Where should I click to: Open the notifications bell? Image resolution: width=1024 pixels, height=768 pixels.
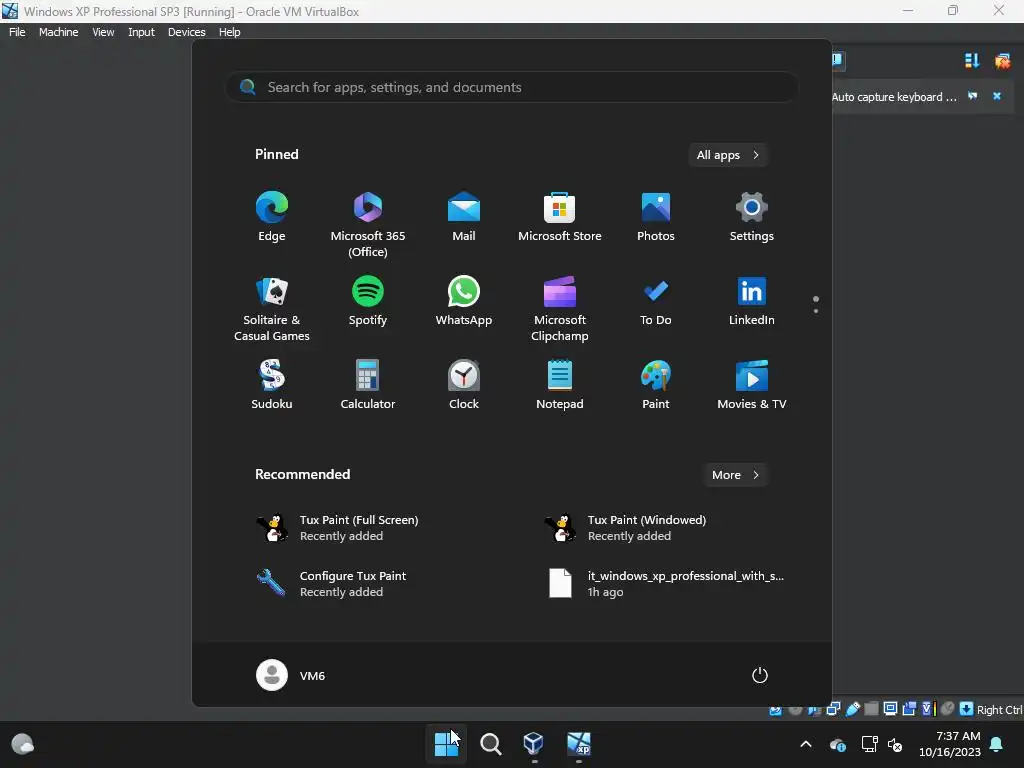tap(997, 744)
